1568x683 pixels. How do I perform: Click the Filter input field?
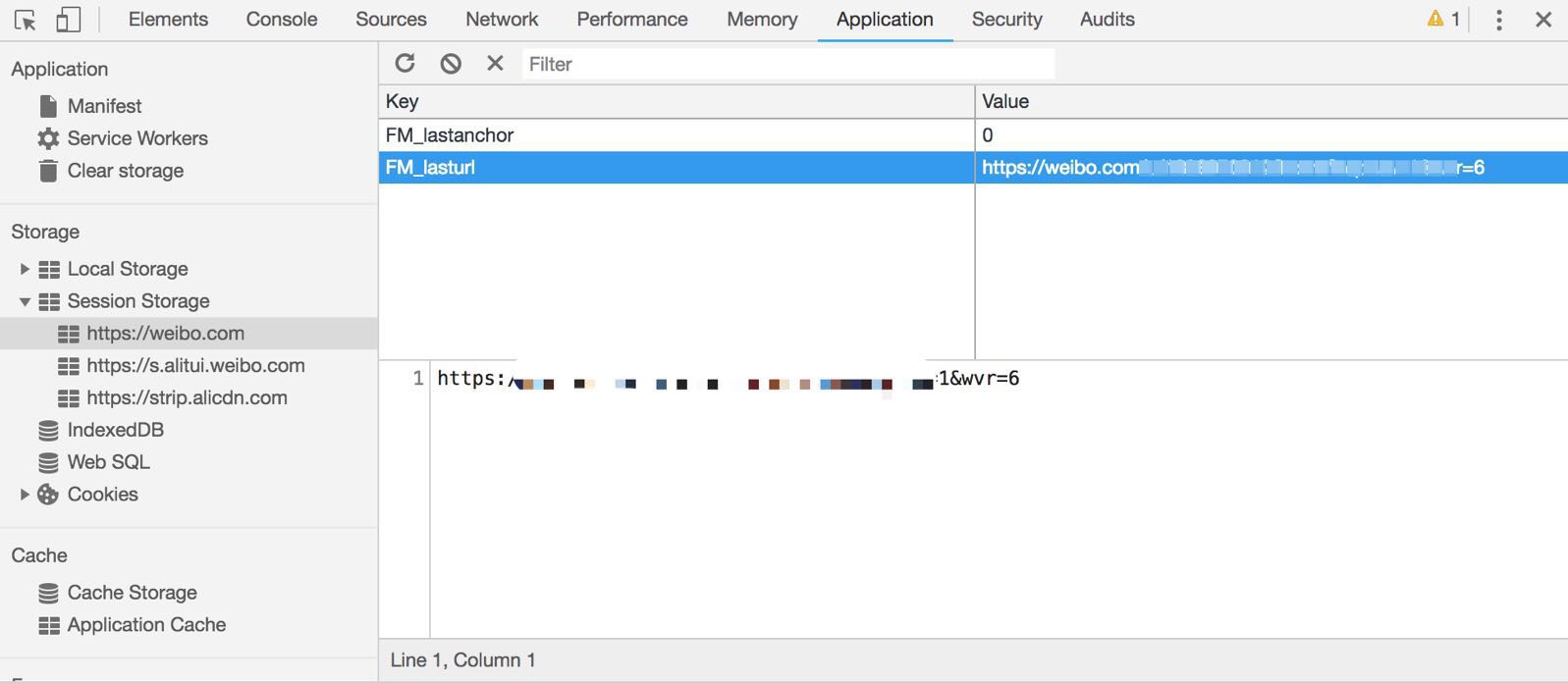click(787, 64)
